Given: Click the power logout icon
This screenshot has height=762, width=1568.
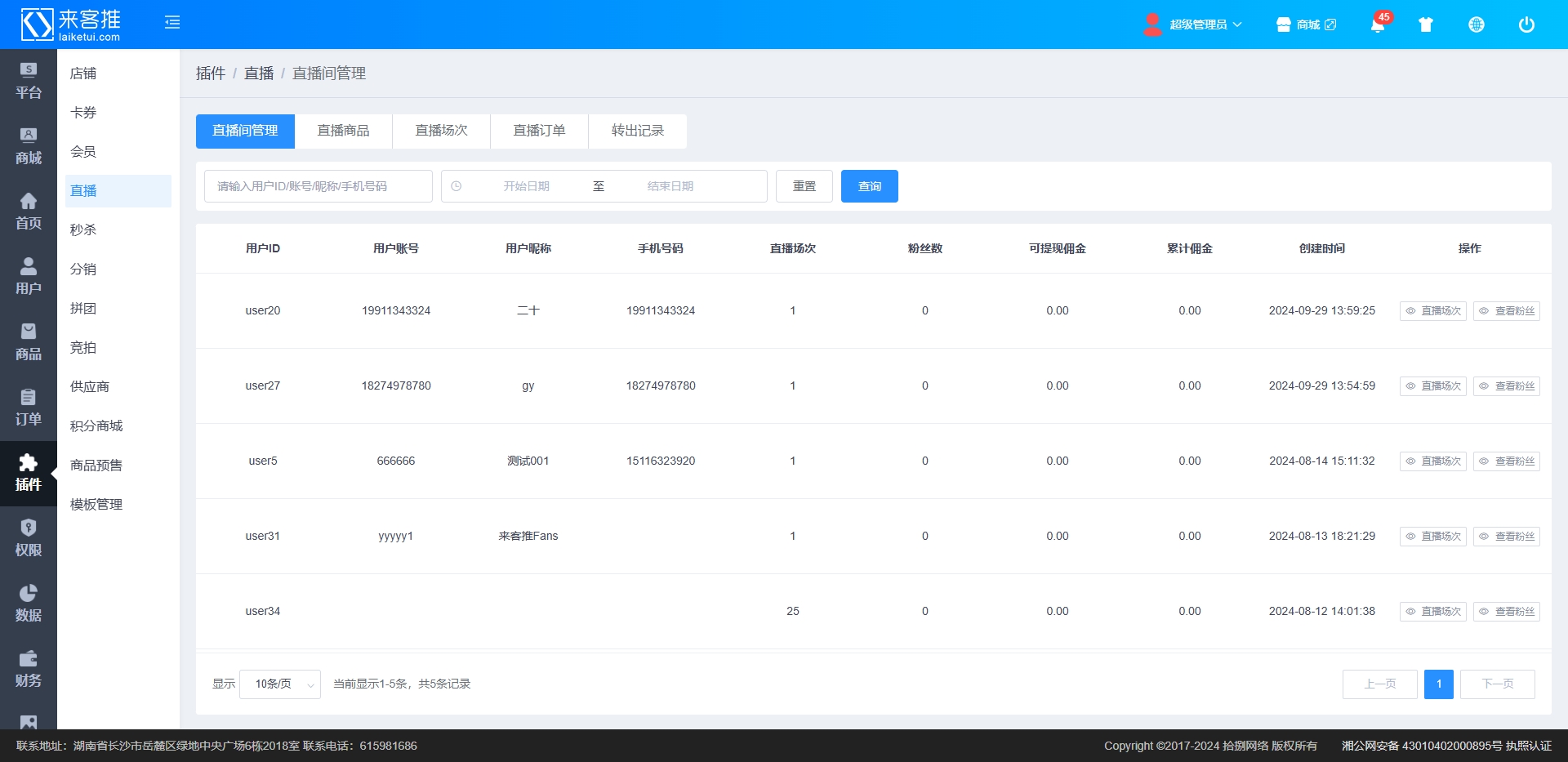Looking at the screenshot, I should coord(1526,25).
